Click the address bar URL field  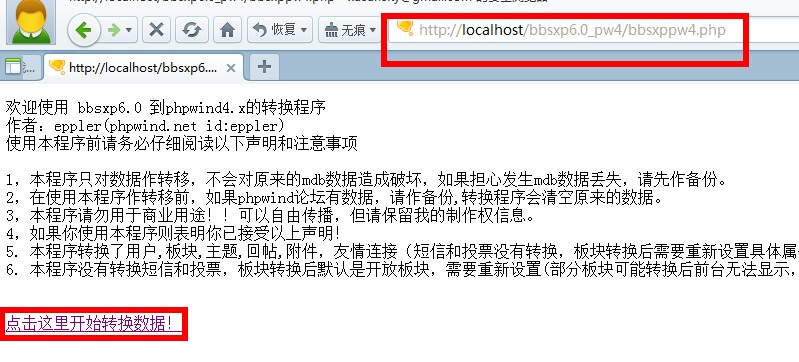[593, 30]
